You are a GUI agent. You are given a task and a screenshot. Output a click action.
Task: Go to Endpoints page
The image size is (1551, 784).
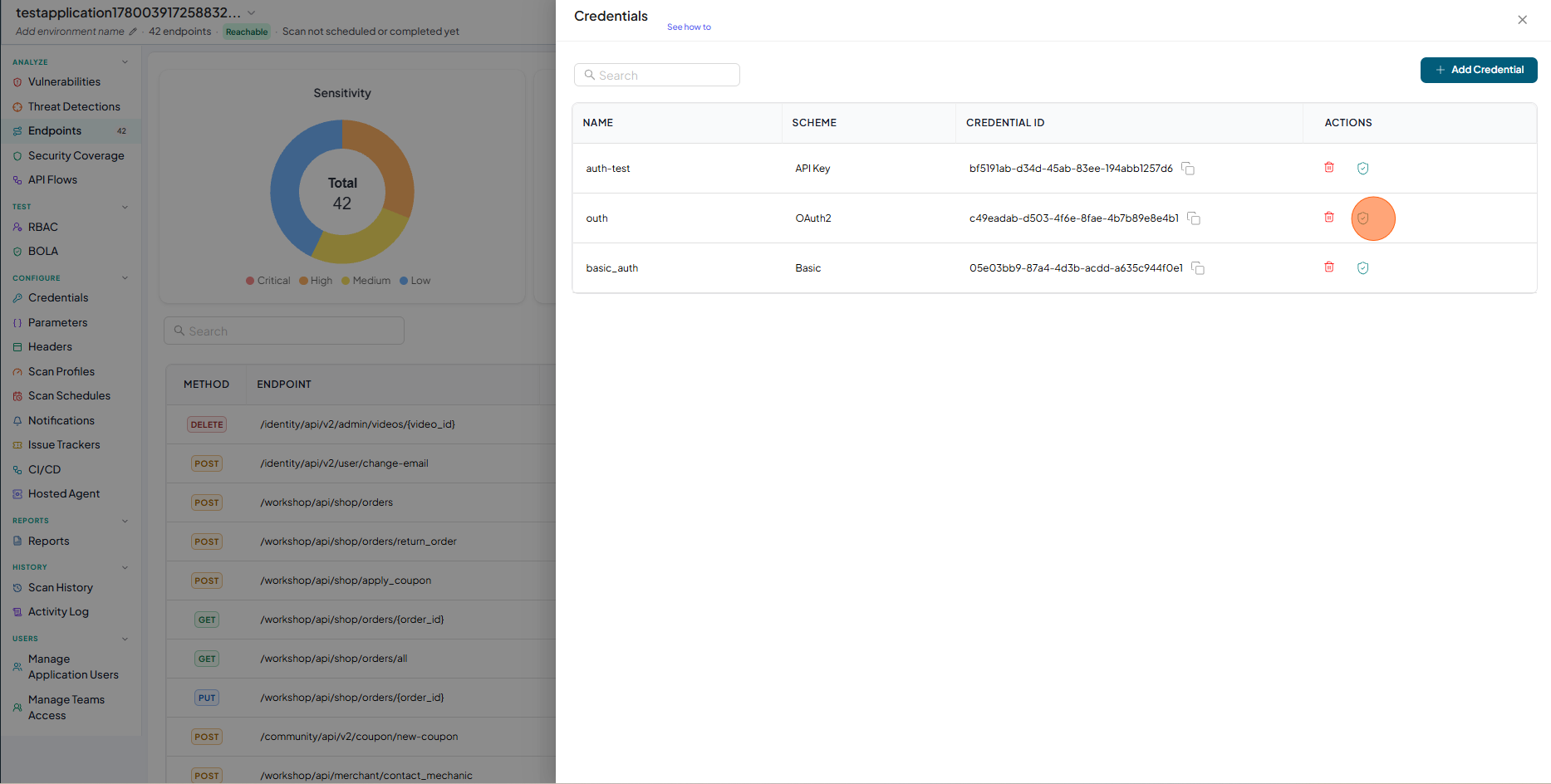point(55,131)
